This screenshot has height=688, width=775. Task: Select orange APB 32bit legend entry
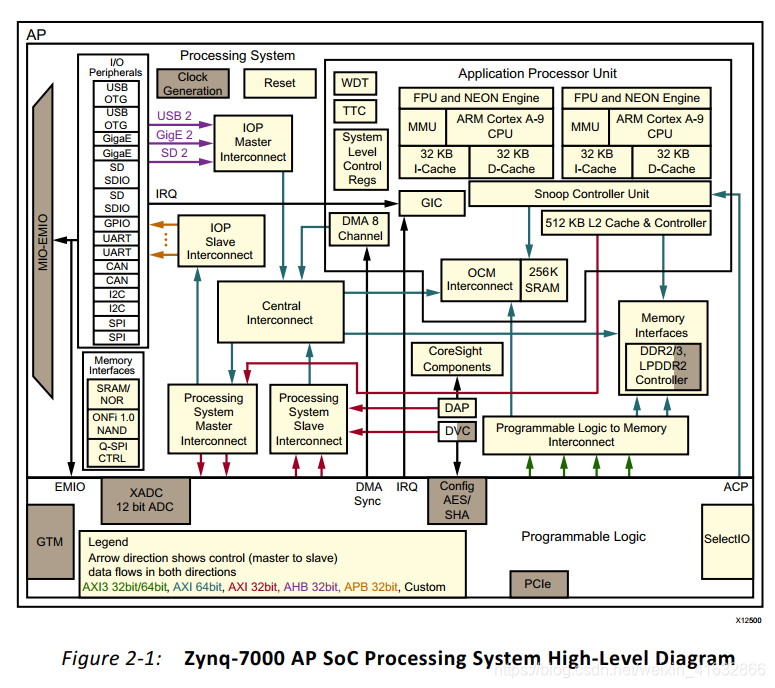coord(371,587)
